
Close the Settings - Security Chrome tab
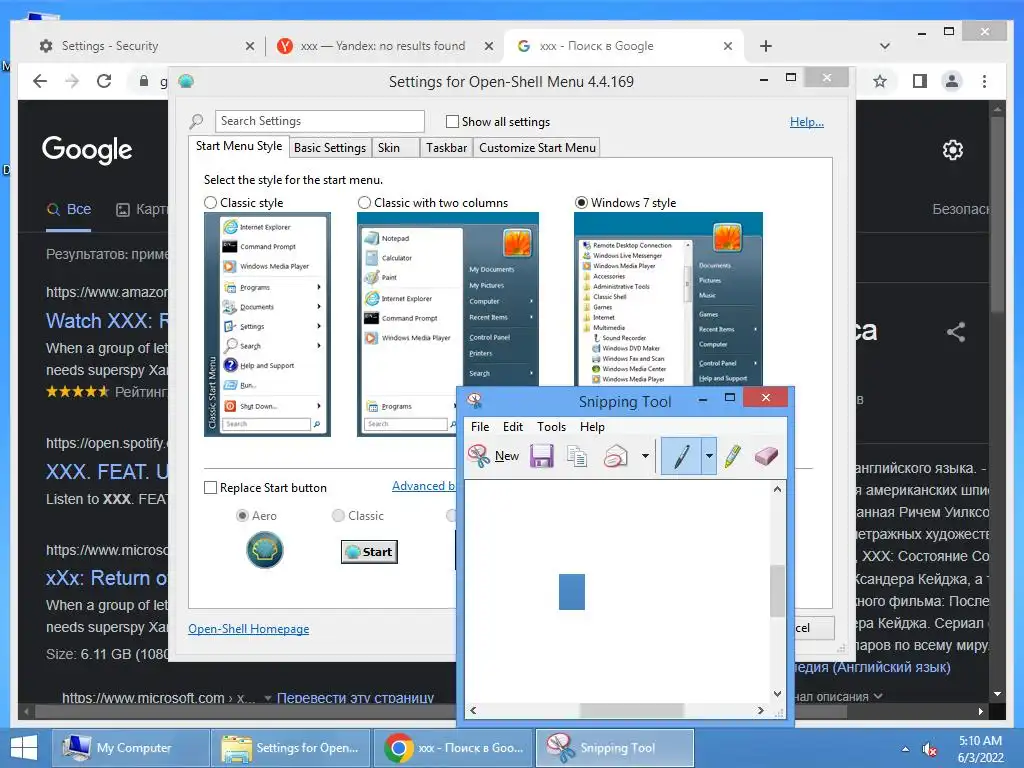(x=249, y=46)
